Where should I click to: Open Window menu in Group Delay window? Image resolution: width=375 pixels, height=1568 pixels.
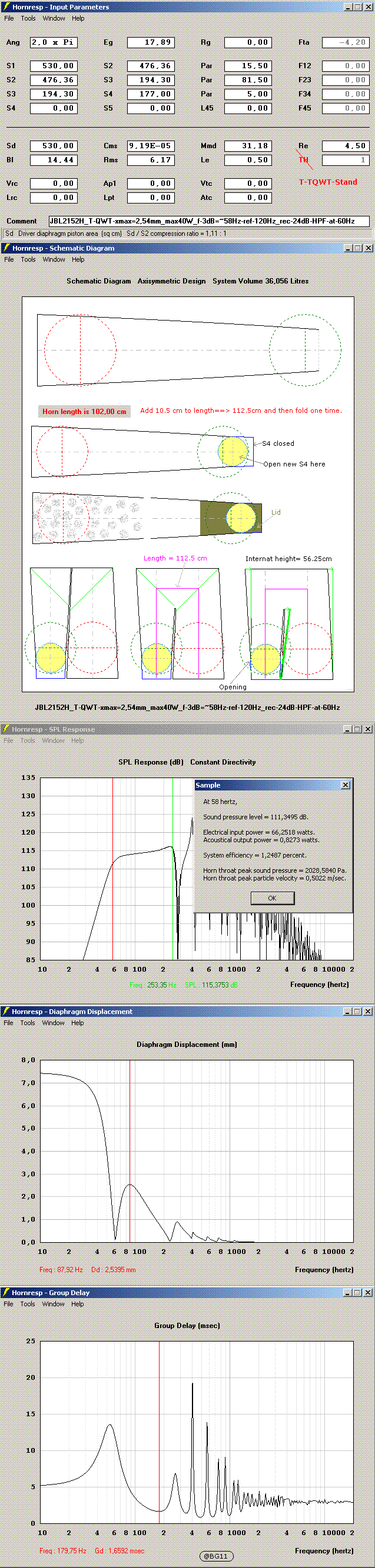(x=53, y=1304)
